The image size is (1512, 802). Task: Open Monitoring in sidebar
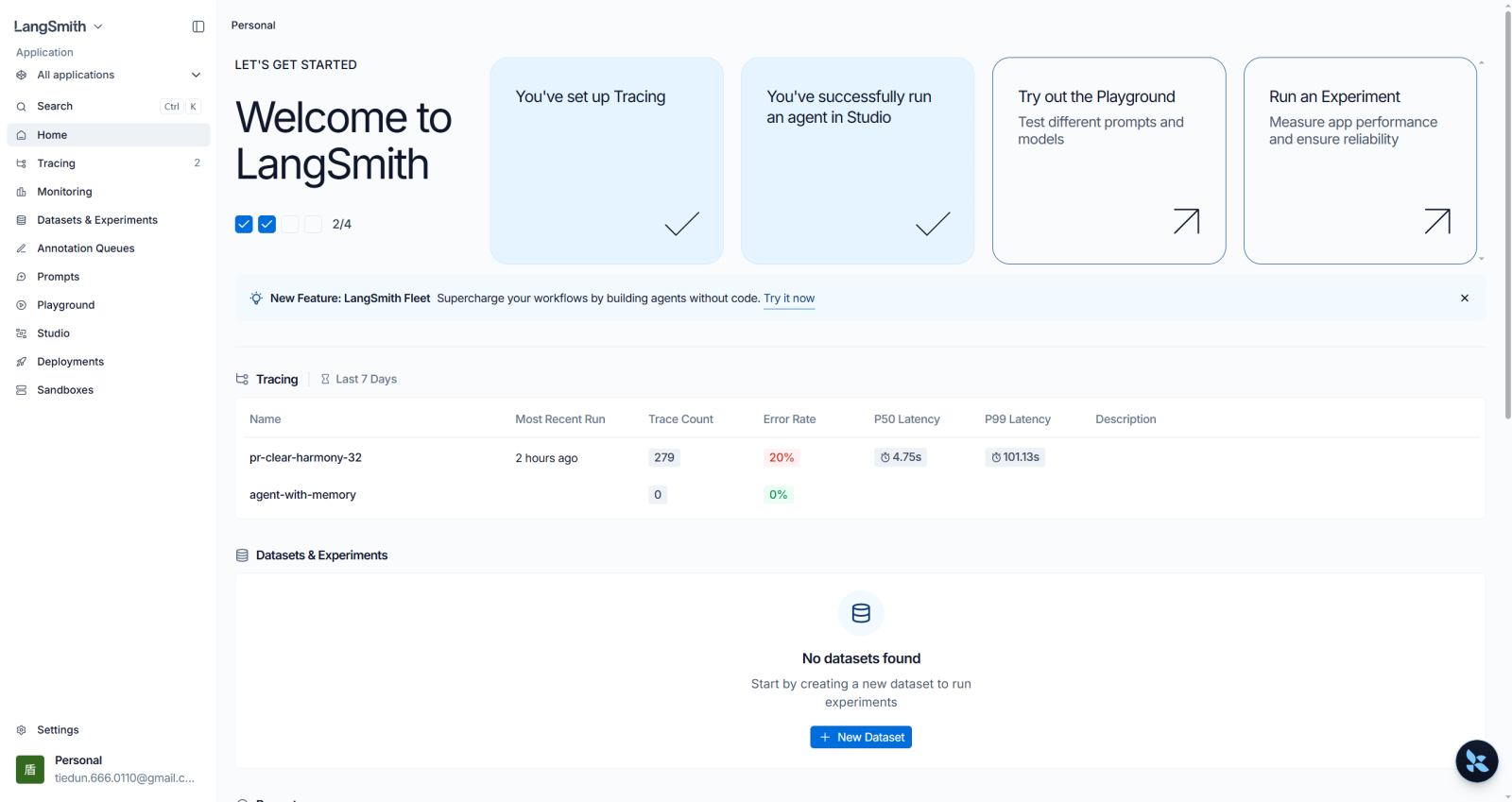[109, 192]
